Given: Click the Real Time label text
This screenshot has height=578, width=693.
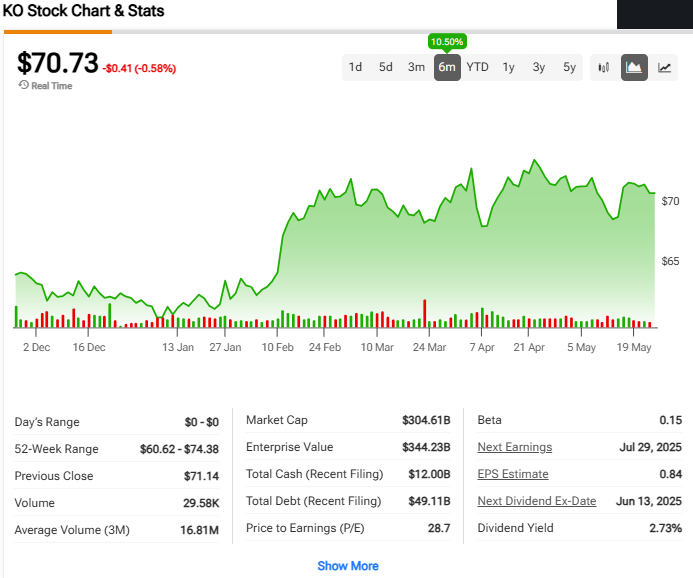Looking at the screenshot, I should 52,86.
